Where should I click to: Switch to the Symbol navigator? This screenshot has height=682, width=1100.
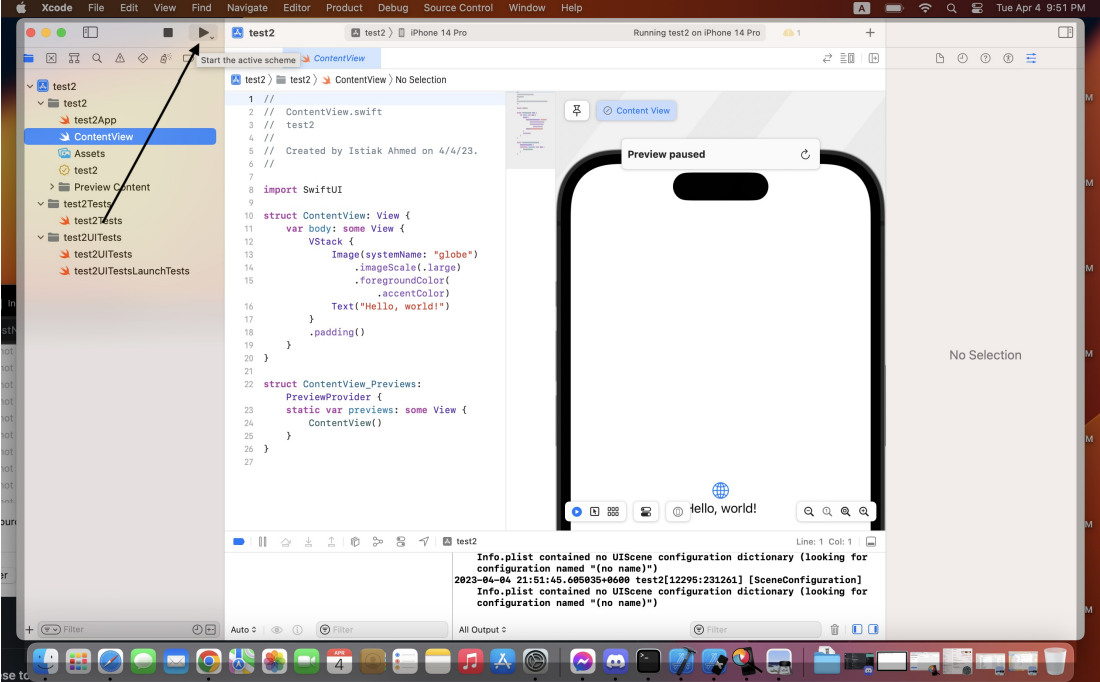point(74,58)
